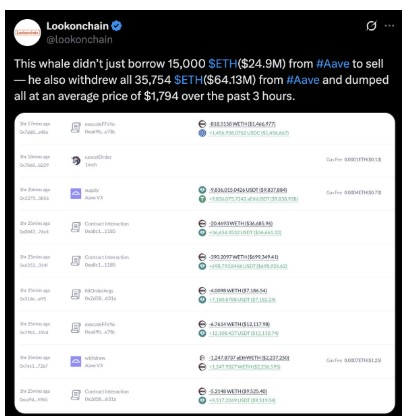
Task: Click the first #Aave hashtag
Action: (x=333, y=63)
